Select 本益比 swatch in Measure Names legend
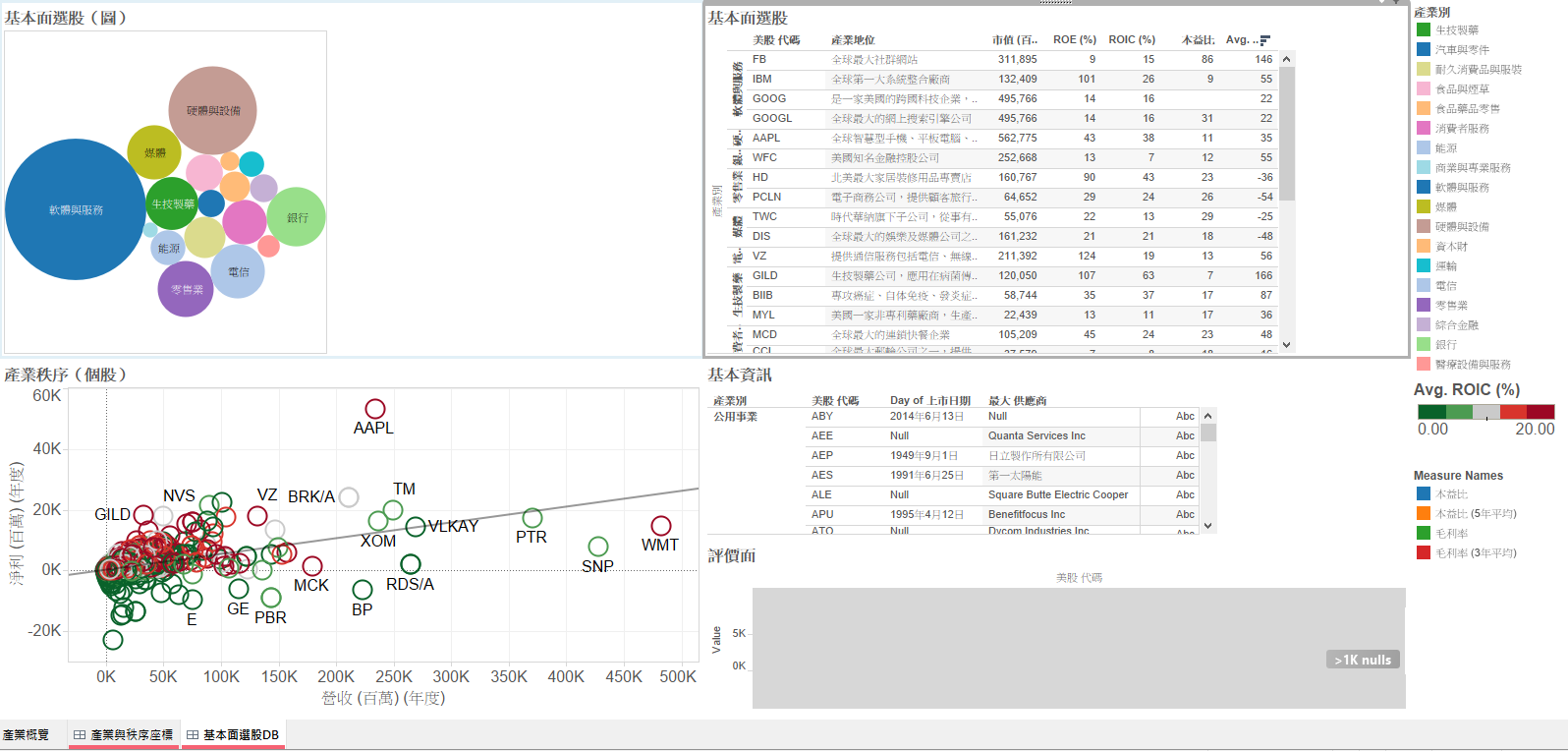Image resolution: width=1568 pixels, height=751 pixels. tap(1424, 493)
